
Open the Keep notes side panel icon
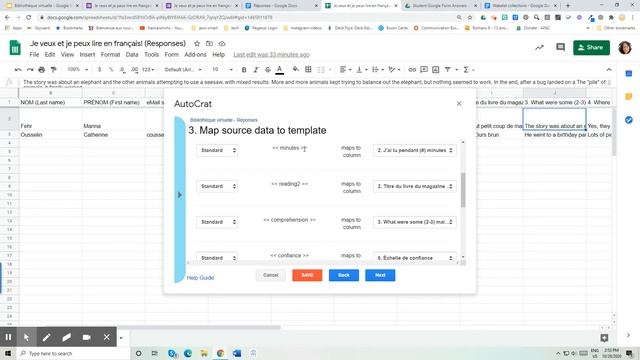click(x=629, y=97)
